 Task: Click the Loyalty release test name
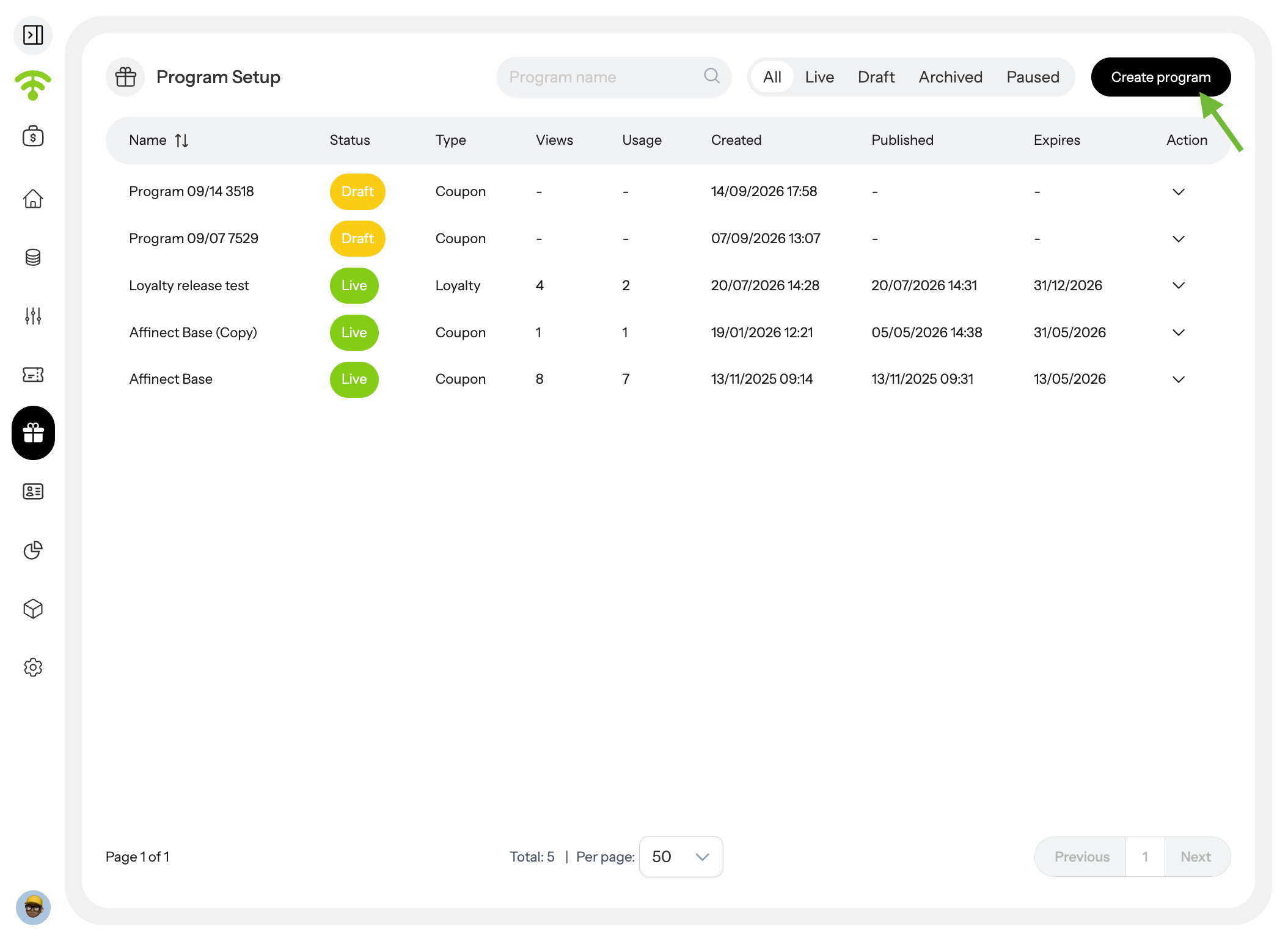coord(189,285)
